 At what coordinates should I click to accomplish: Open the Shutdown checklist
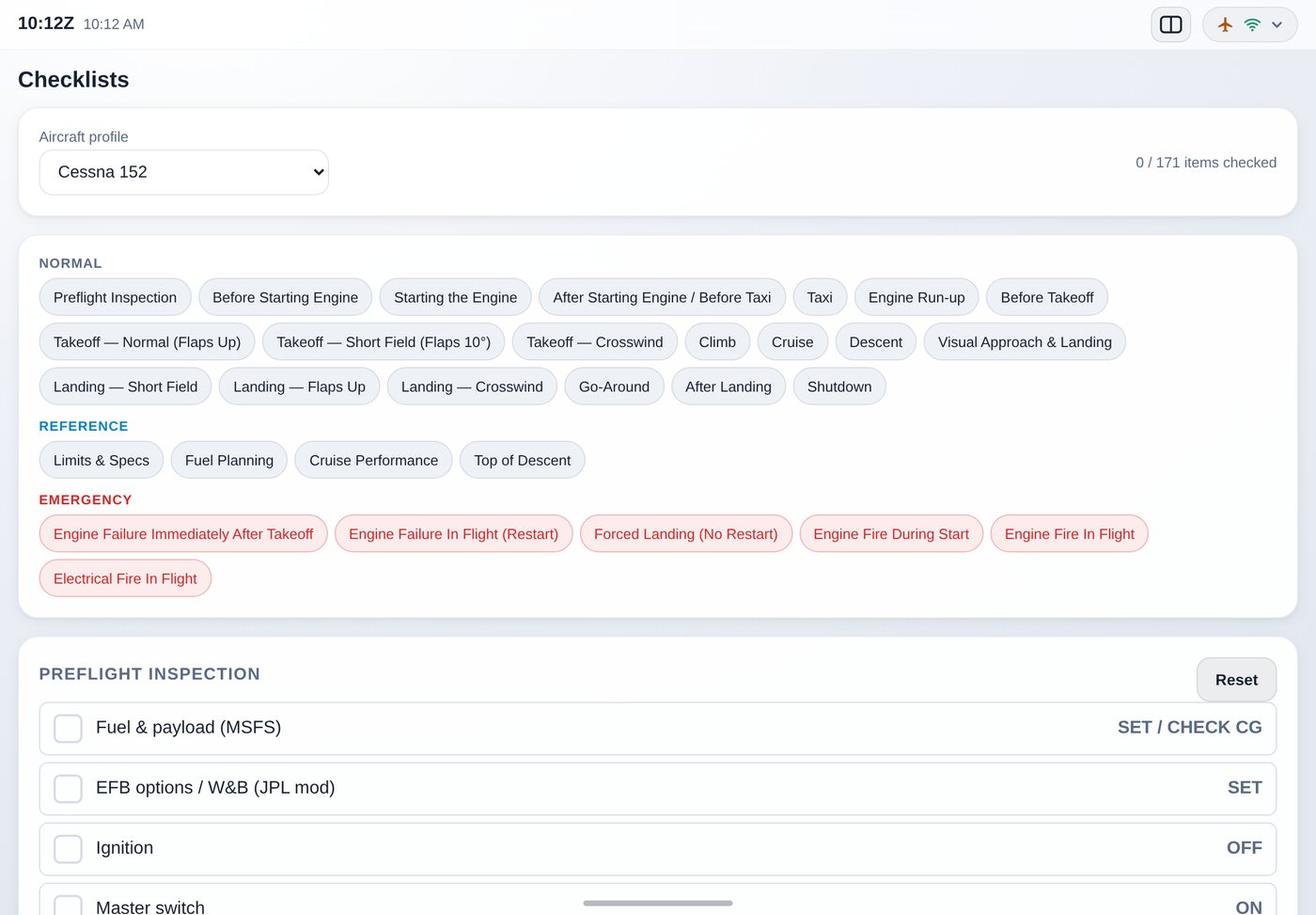click(x=839, y=387)
